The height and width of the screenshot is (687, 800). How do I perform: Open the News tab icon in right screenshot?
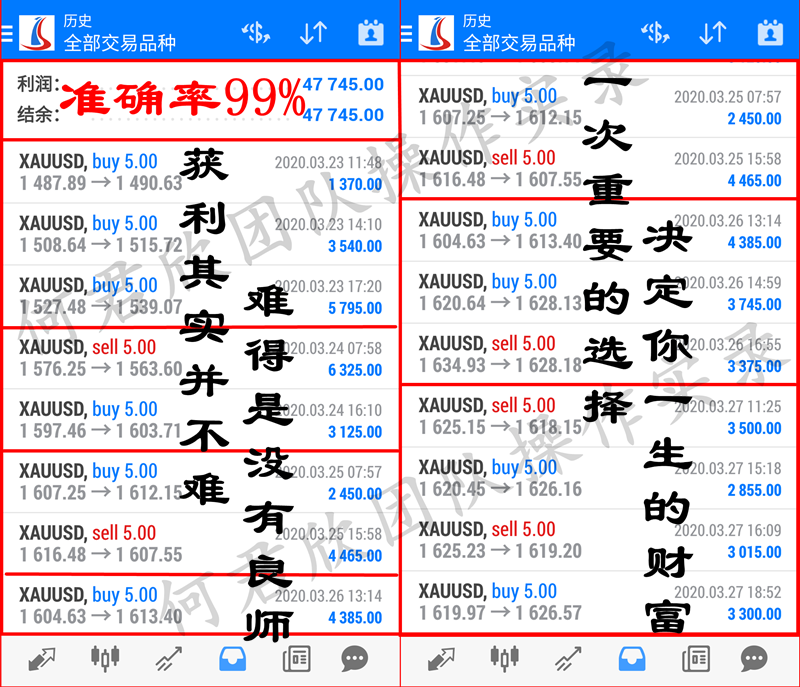tap(696, 659)
